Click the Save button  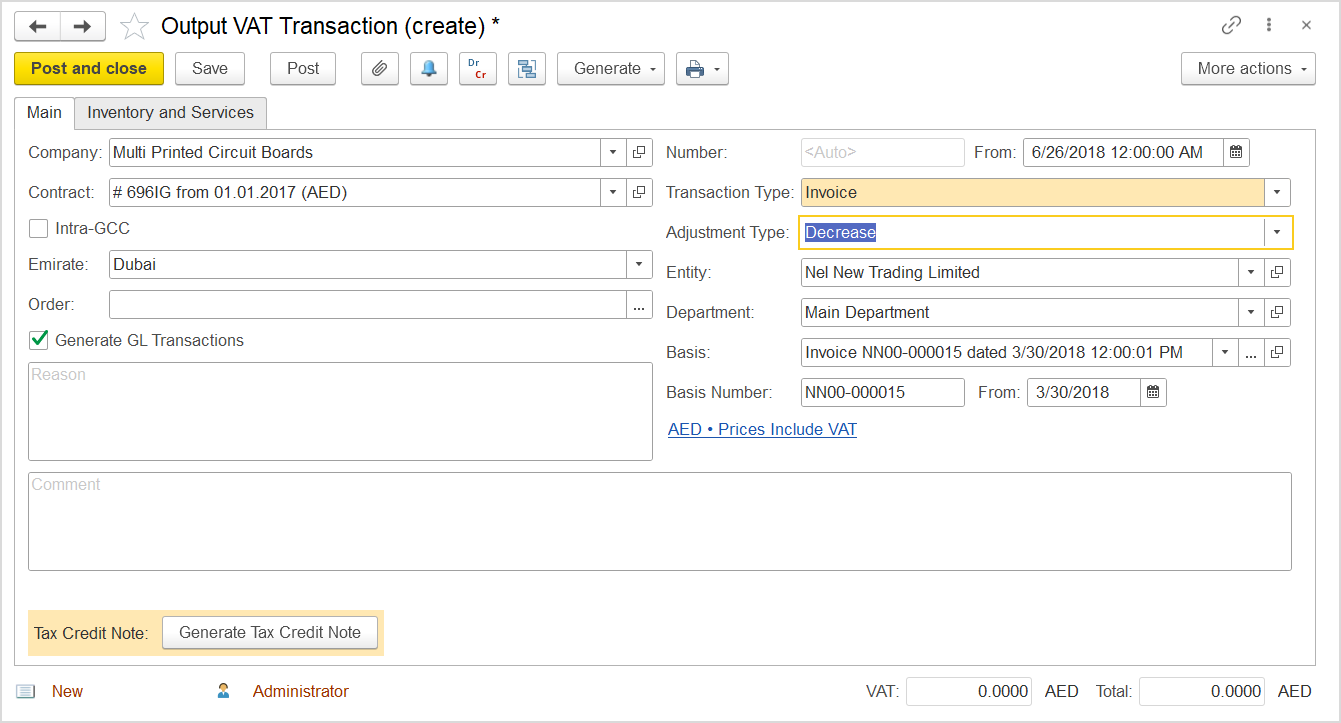(210, 69)
